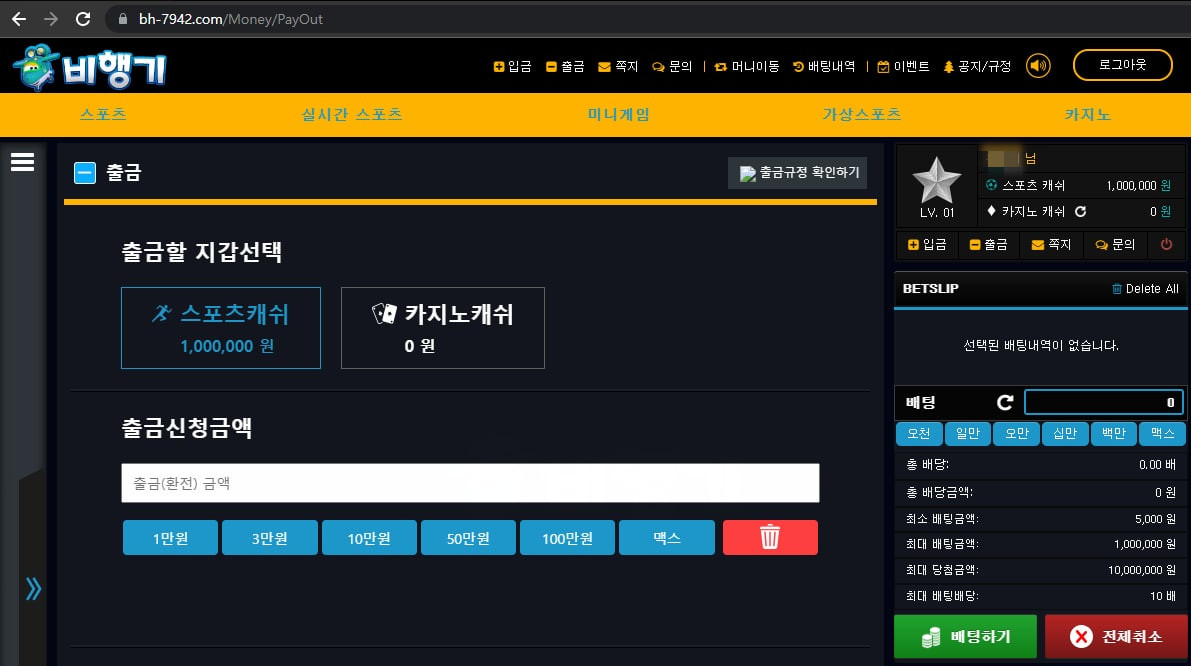Viewport: 1191px width, 666px height.
Task: Open 문의 in the user panel
Action: click(1115, 245)
